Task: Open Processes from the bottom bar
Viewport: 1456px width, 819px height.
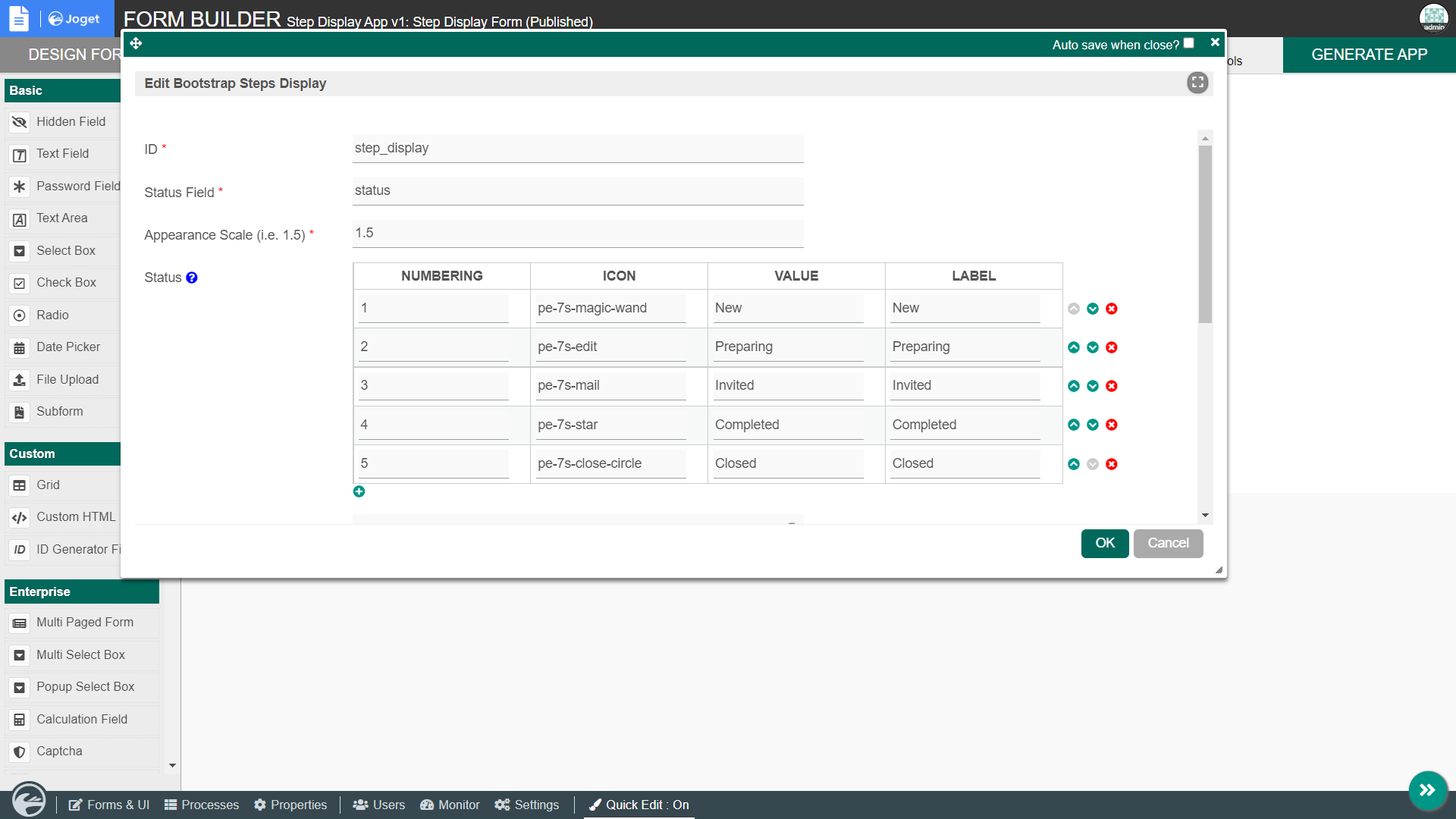Action: (x=202, y=805)
